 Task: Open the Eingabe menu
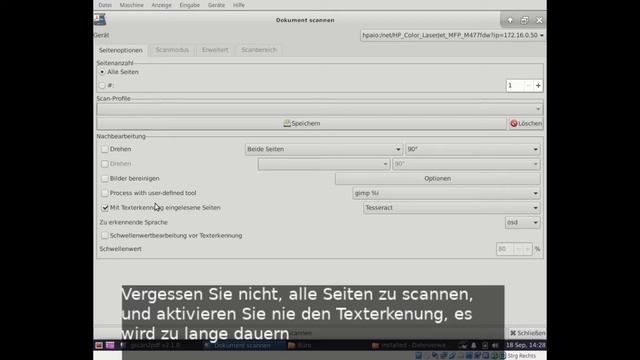189,5
